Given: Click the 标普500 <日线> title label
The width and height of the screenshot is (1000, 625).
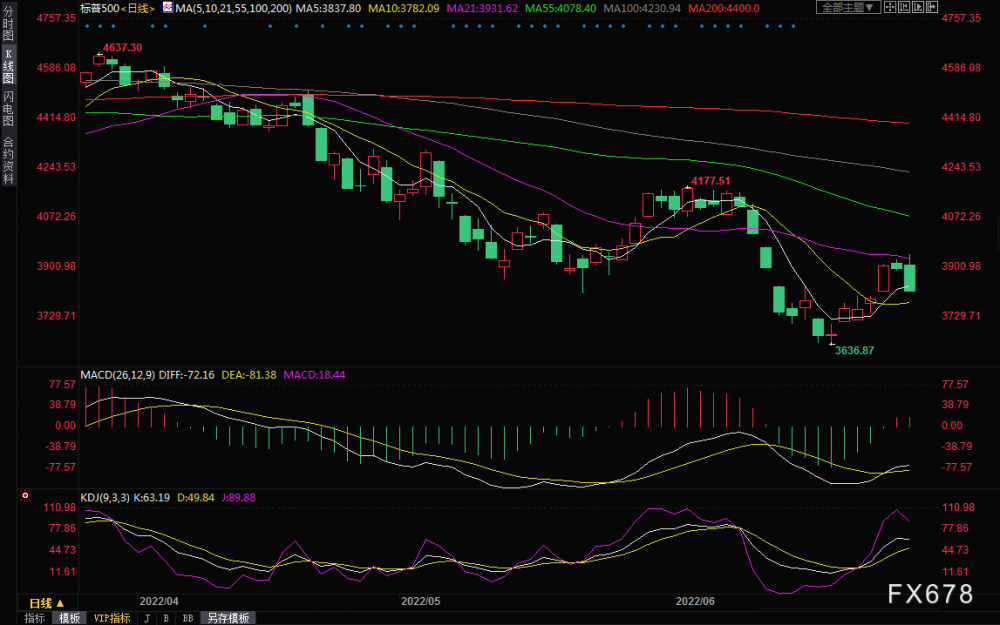Looking at the screenshot, I should pyautogui.click(x=117, y=8).
